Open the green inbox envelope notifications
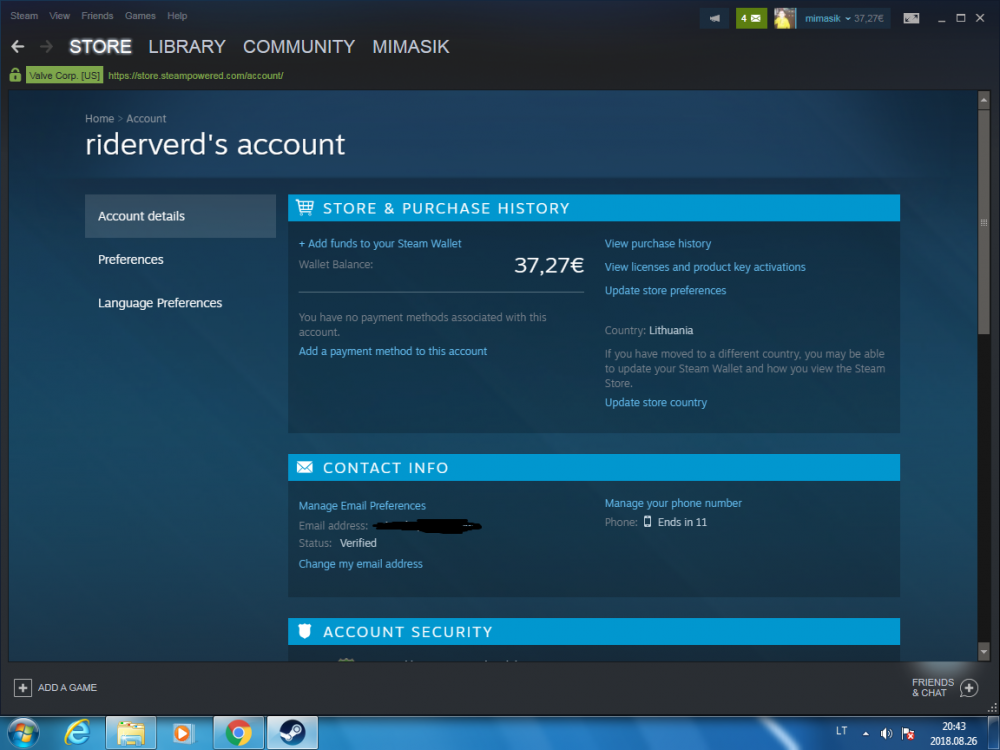Screen dimensions: 1000x750 click(751, 18)
